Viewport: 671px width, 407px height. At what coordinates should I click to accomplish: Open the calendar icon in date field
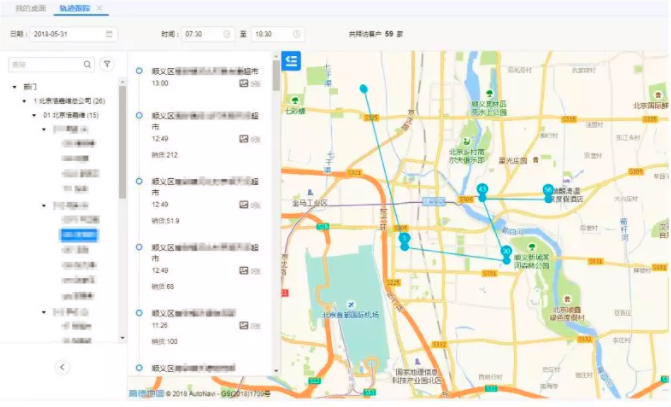point(109,34)
